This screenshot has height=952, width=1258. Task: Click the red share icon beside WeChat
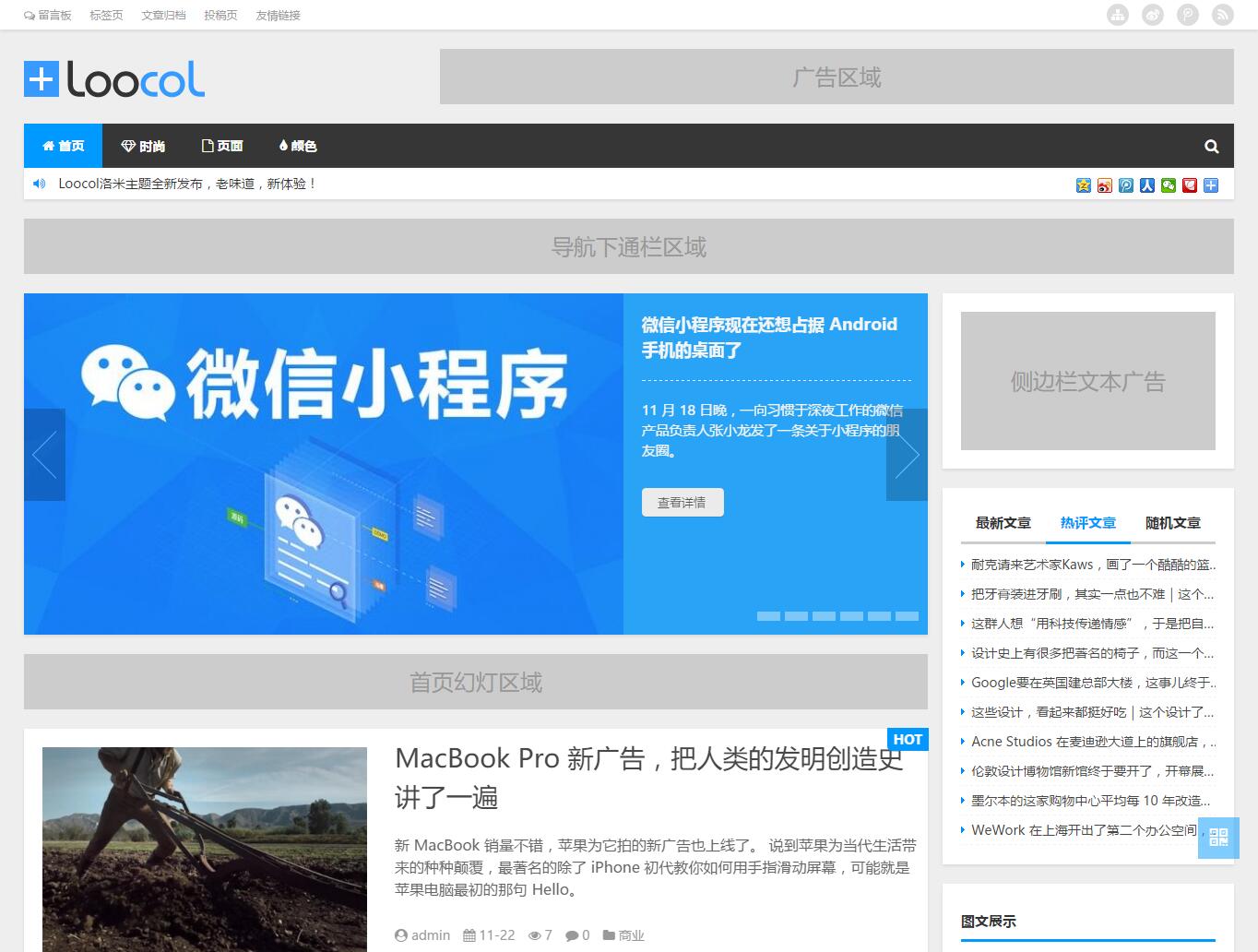click(1190, 185)
